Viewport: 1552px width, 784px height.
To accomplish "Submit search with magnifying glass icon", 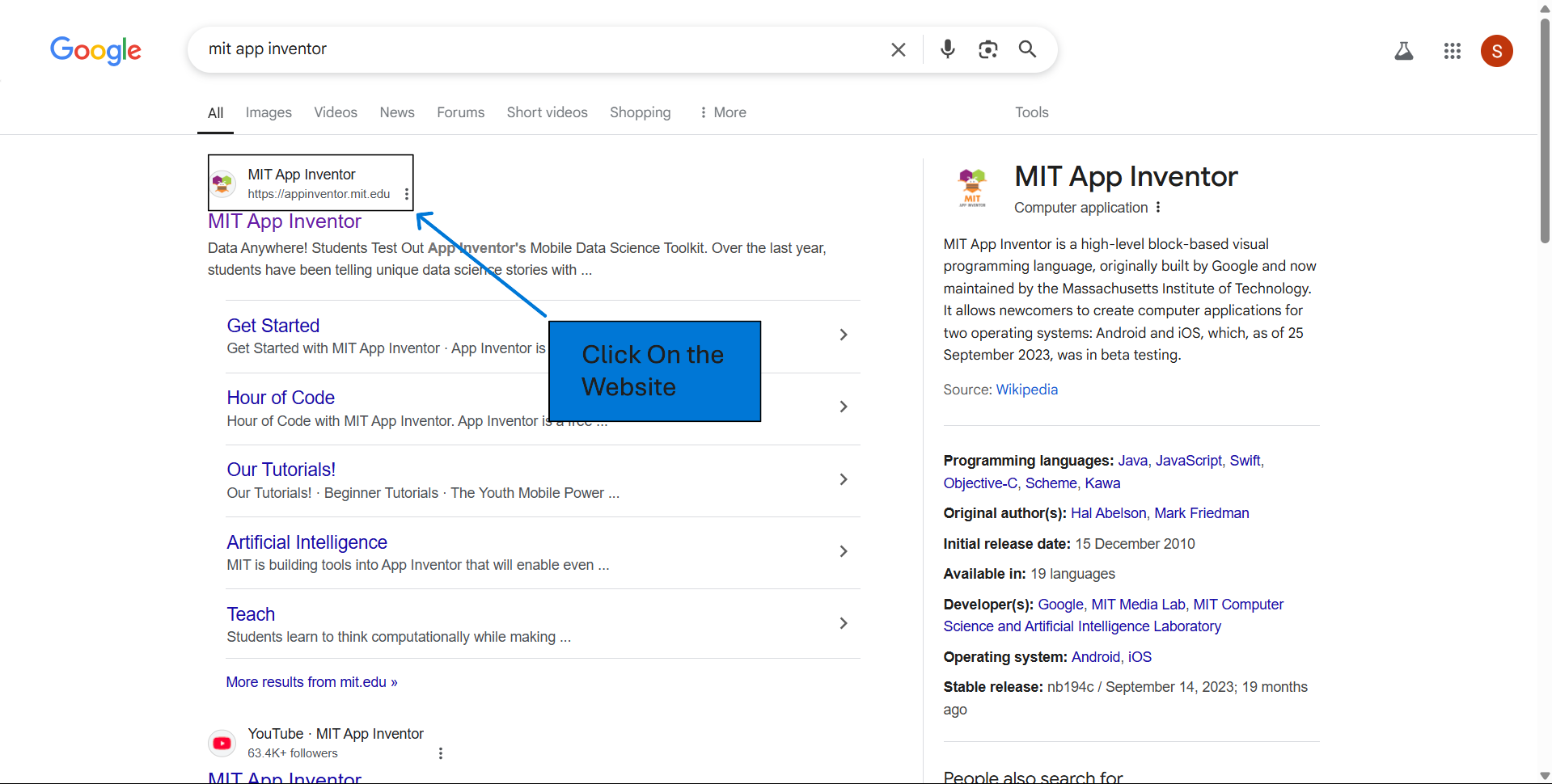I will coord(1027,49).
